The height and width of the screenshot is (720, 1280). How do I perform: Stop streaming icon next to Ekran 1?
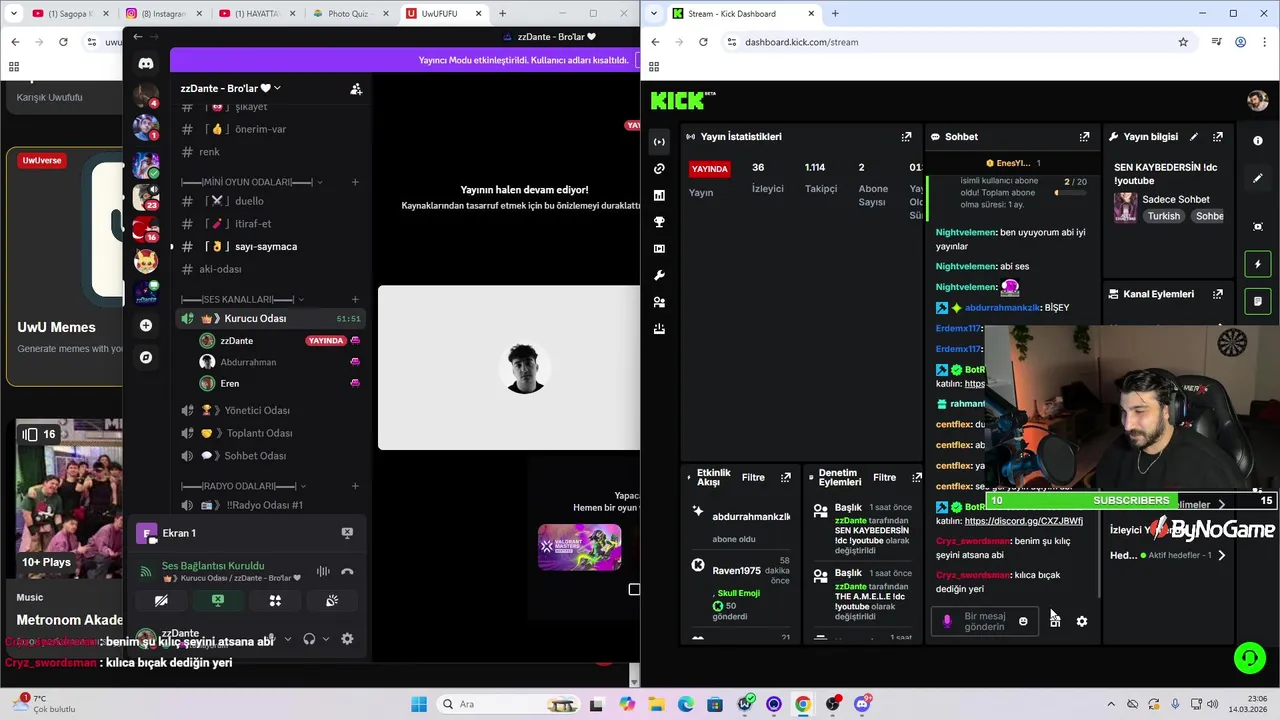[x=347, y=533]
